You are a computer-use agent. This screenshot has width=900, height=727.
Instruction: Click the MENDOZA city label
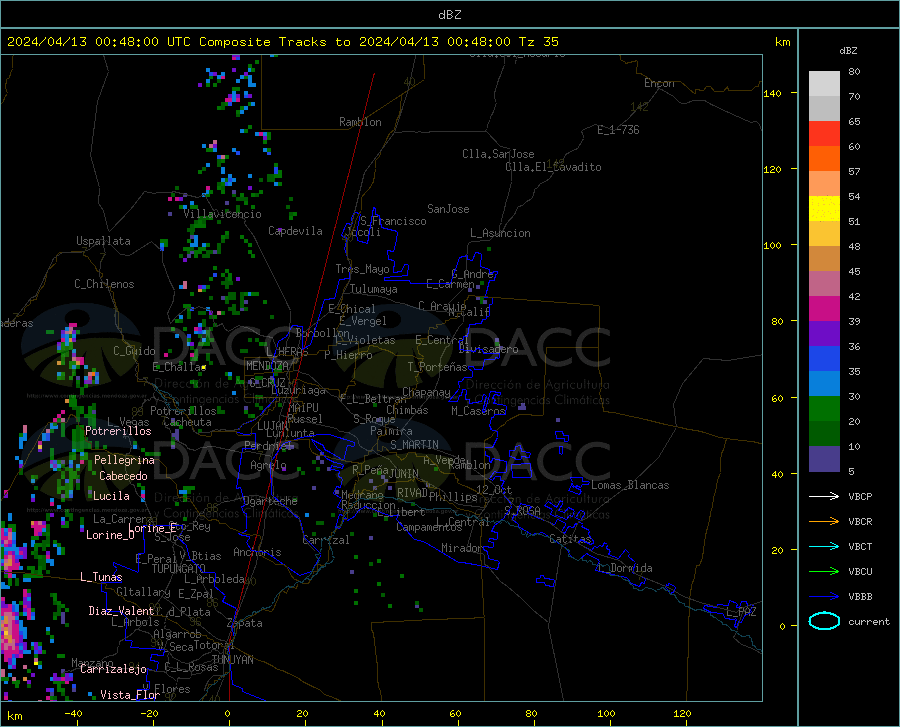point(267,366)
